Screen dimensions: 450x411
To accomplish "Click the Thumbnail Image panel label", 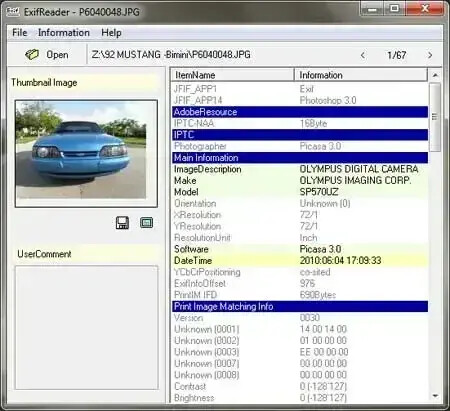I will tap(44, 82).
